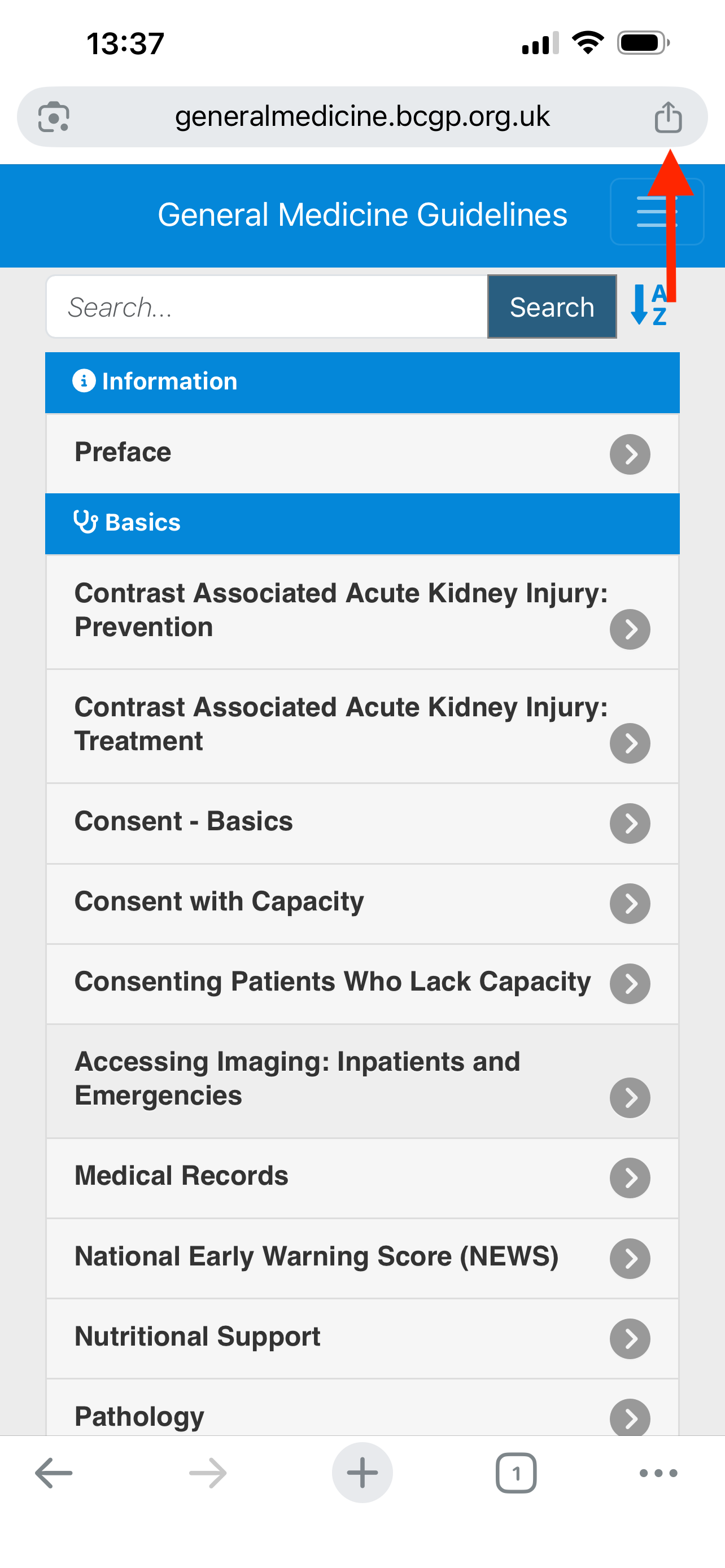Open Google Lens camera search icon
Screen dimensions: 725x1568
[54, 117]
